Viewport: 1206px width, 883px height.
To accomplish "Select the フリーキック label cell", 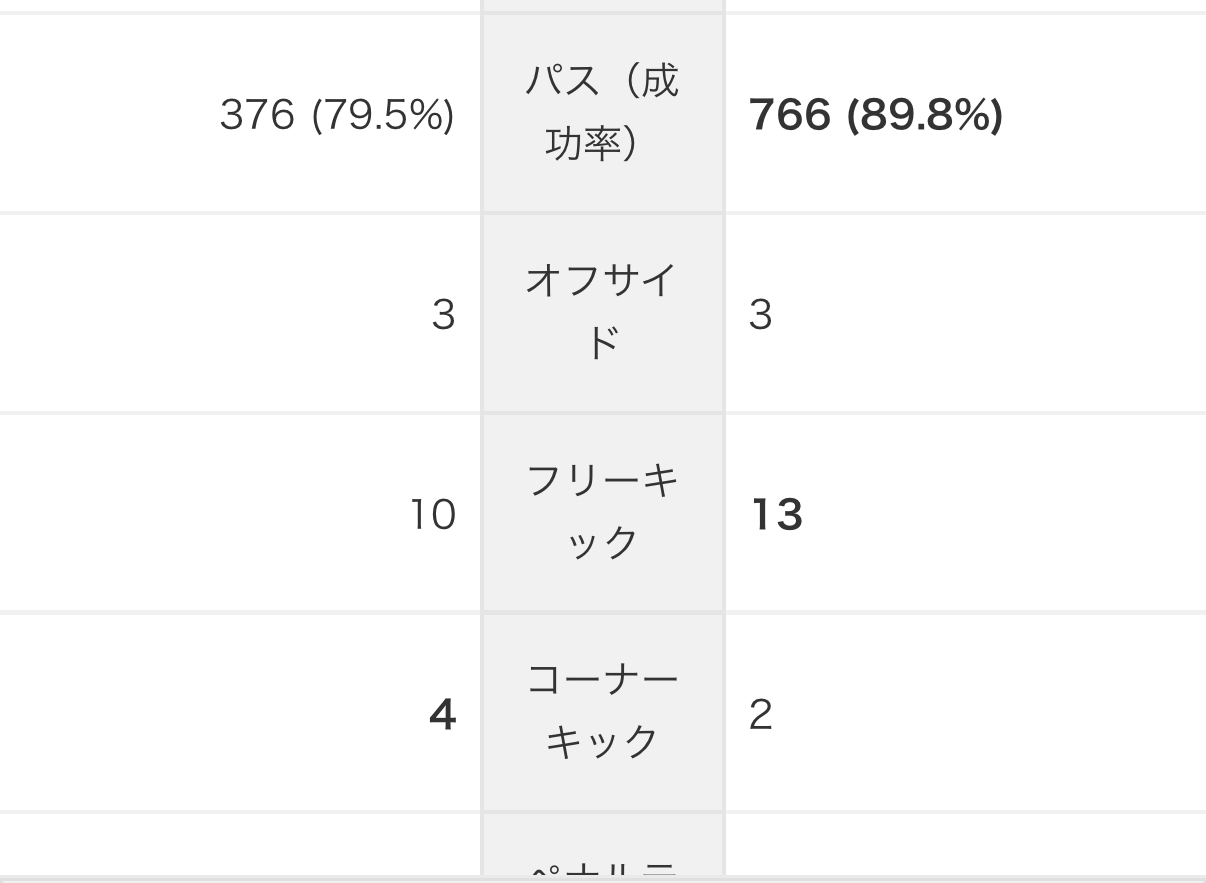I will [602, 512].
